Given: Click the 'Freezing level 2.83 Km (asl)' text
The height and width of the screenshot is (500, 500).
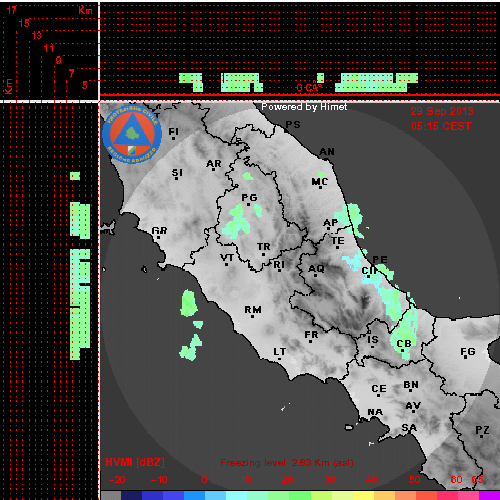Looking at the screenshot, I should point(287,463).
